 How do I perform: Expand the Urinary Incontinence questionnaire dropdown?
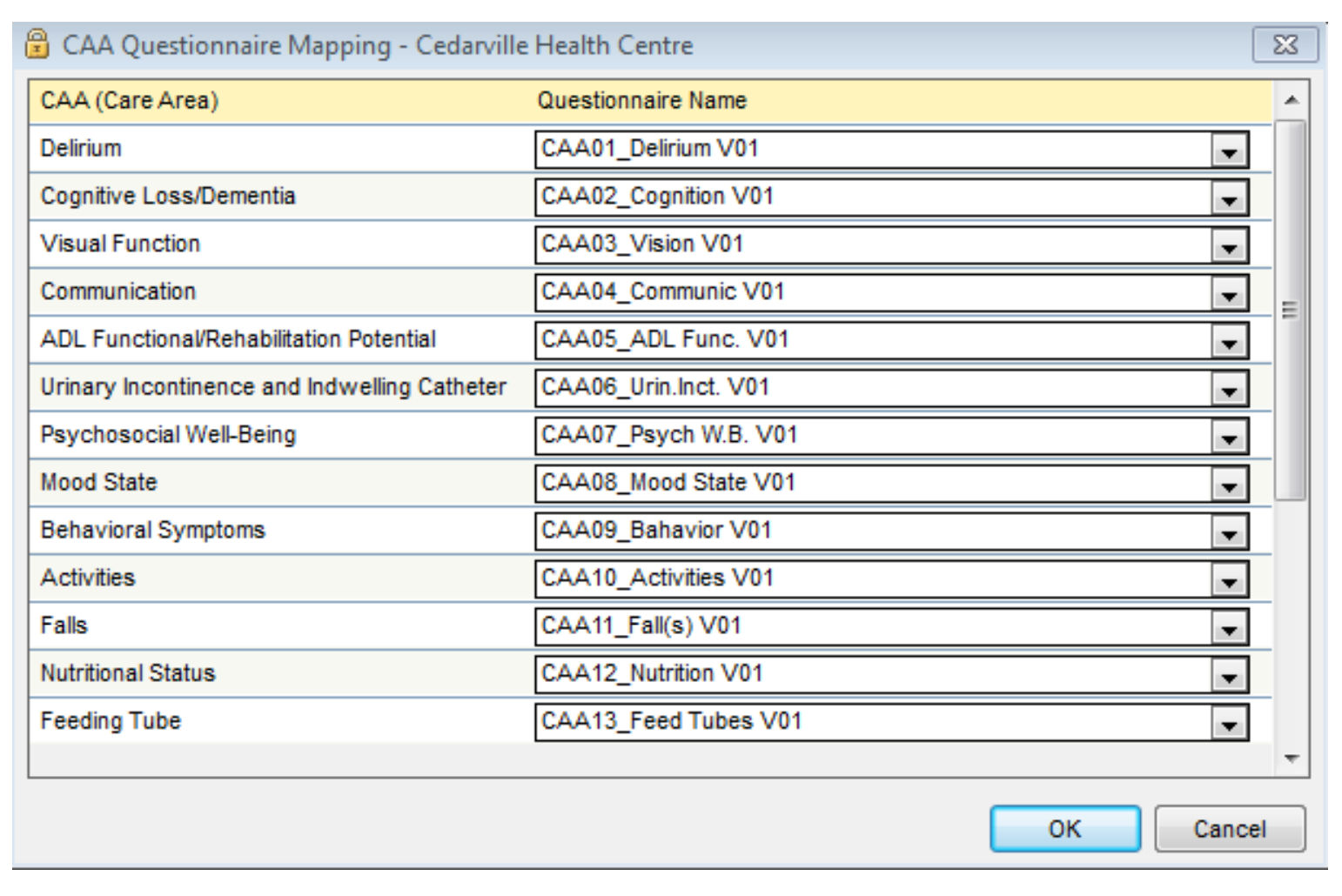point(1229,390)
